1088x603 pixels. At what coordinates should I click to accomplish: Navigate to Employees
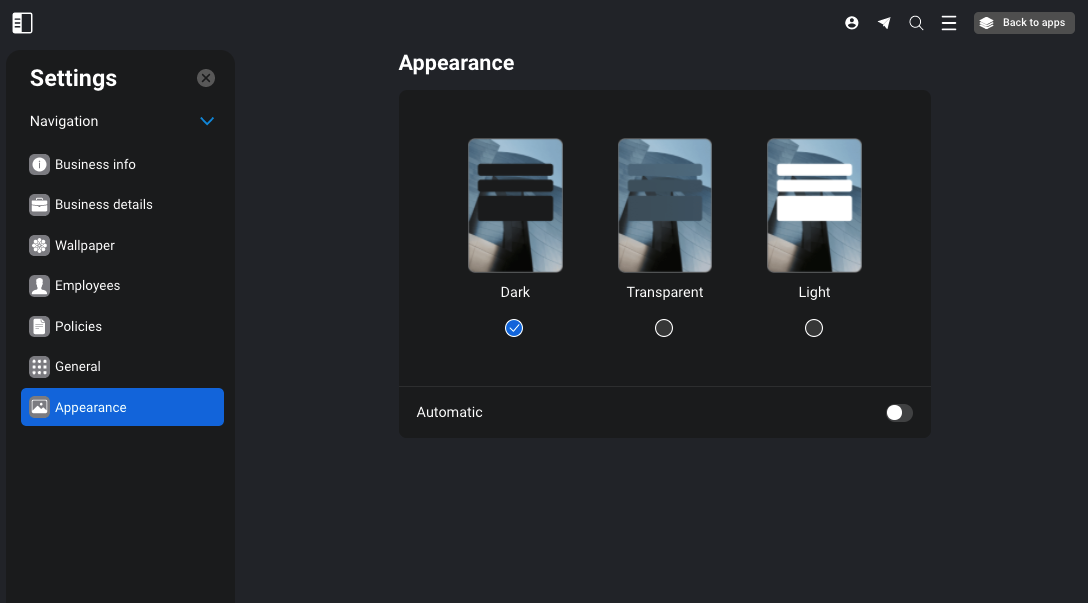(x=122, y=286)
